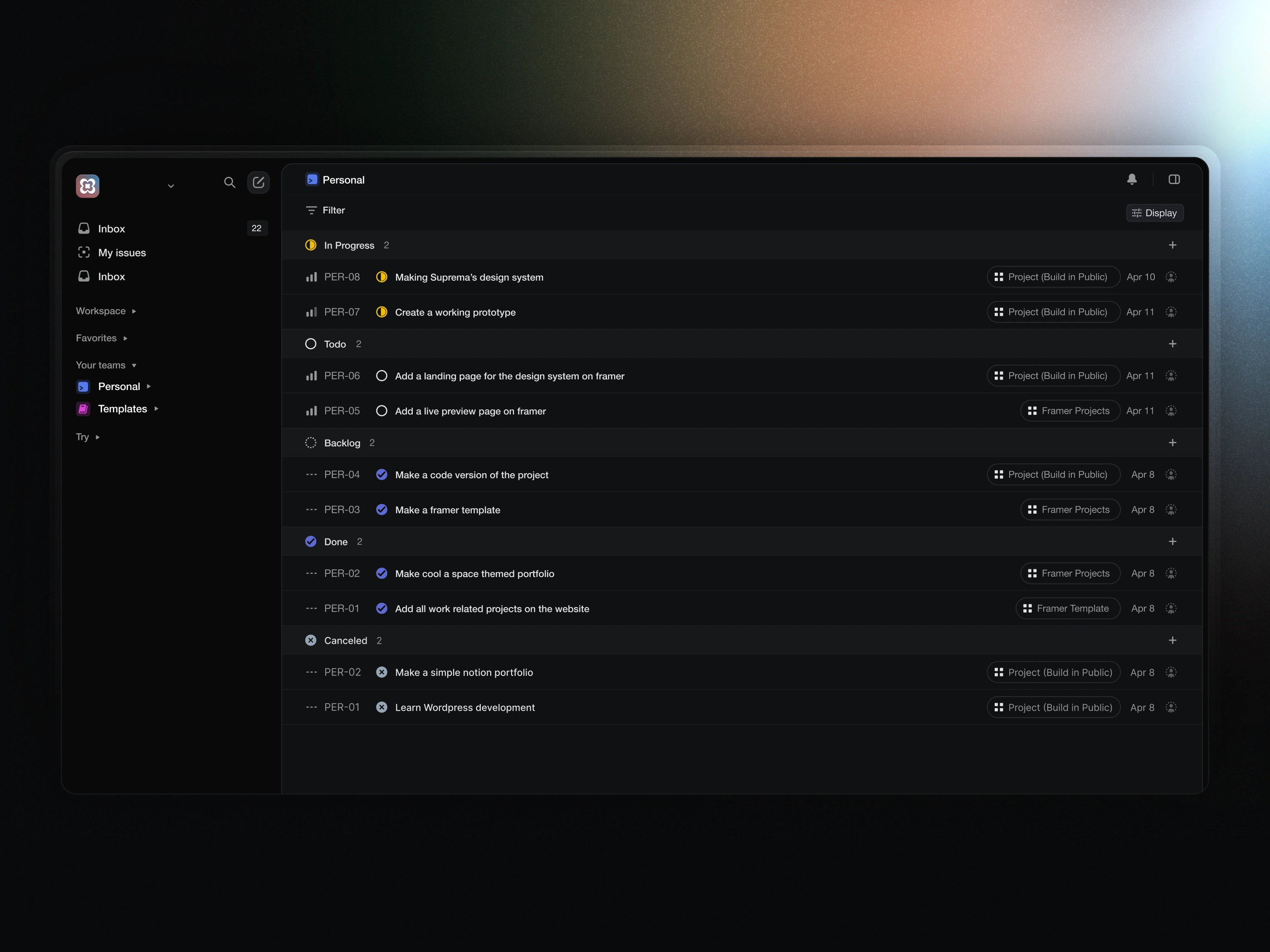Open notifications bell icon
Image resolution: width=1270 pixels, height=952 pixels.
[1132, 180]
